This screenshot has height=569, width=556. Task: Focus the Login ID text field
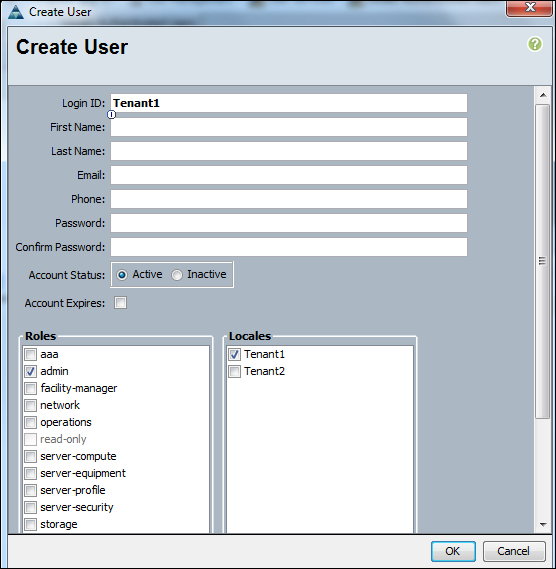point(289,103)
